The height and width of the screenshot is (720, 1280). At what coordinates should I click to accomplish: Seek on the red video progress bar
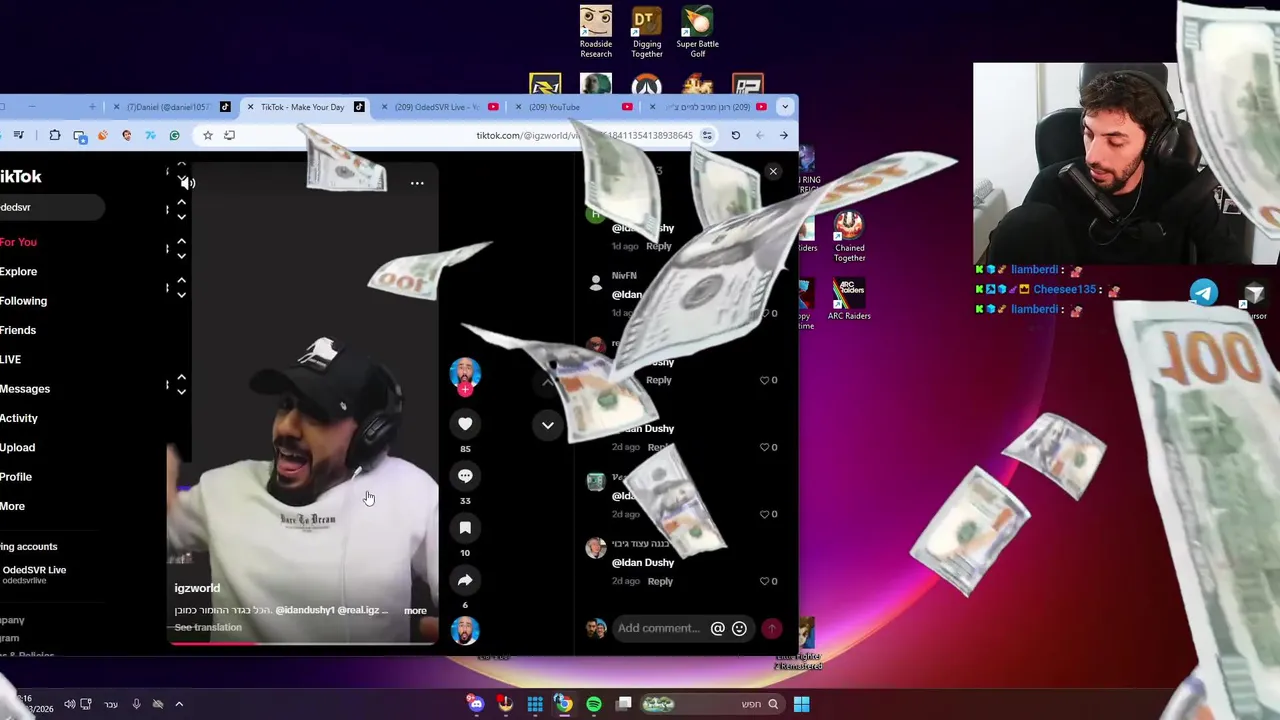point(303,643)
